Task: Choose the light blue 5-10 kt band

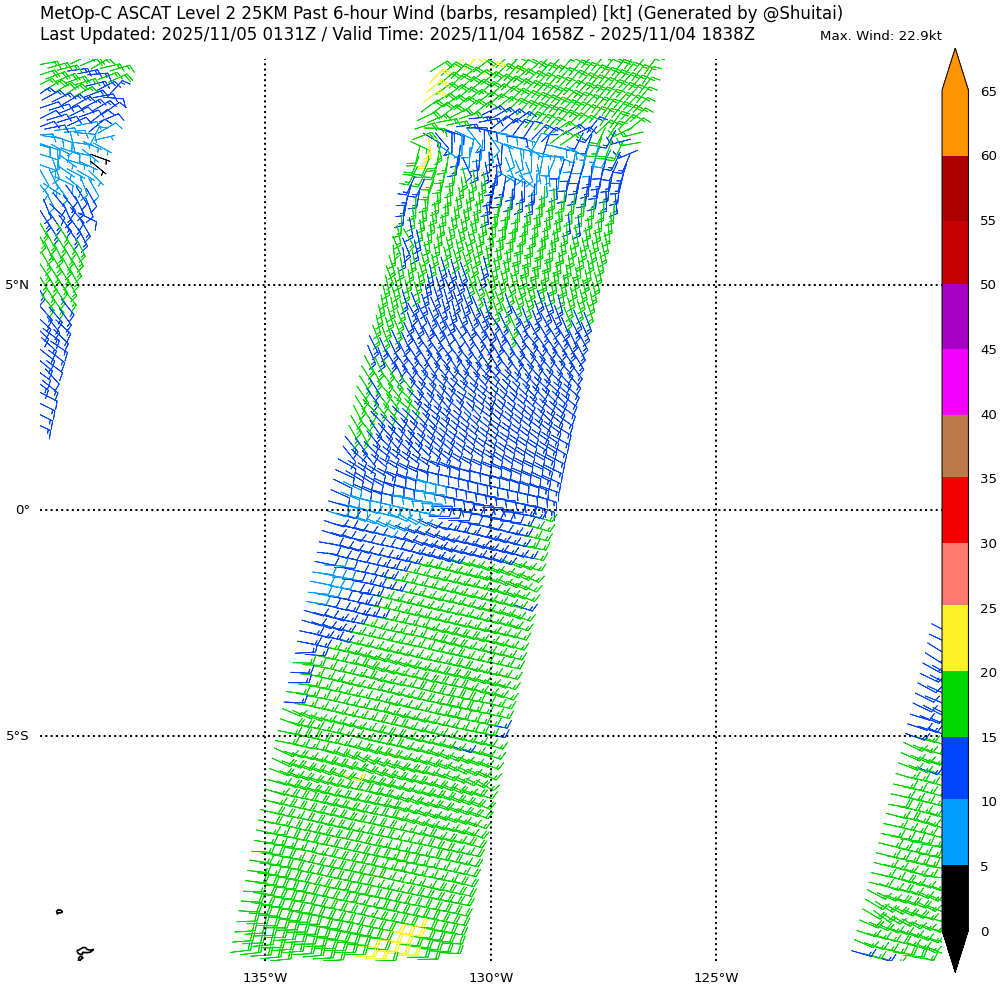Action: 954,832
